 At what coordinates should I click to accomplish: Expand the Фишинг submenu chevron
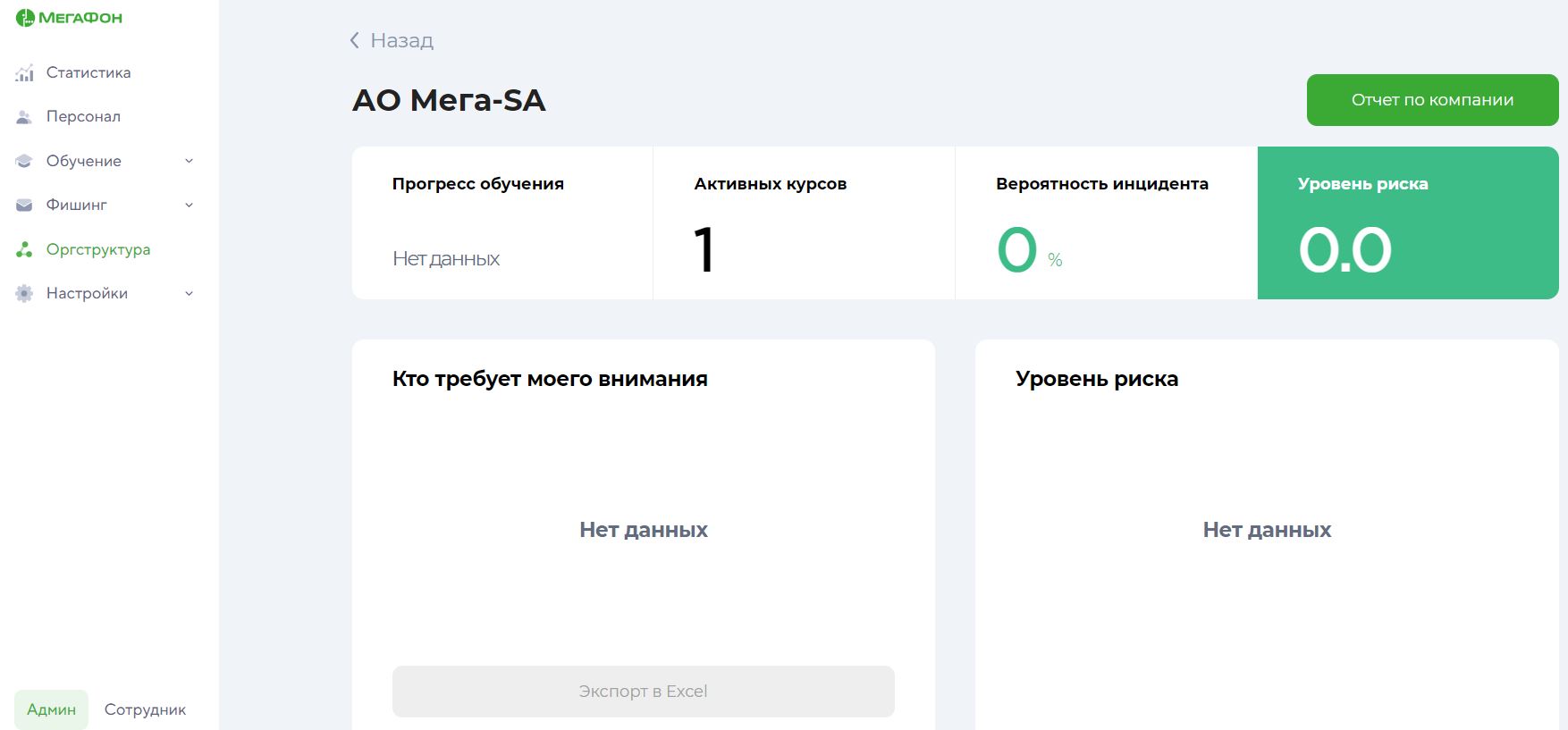click(x=189, y=205)
